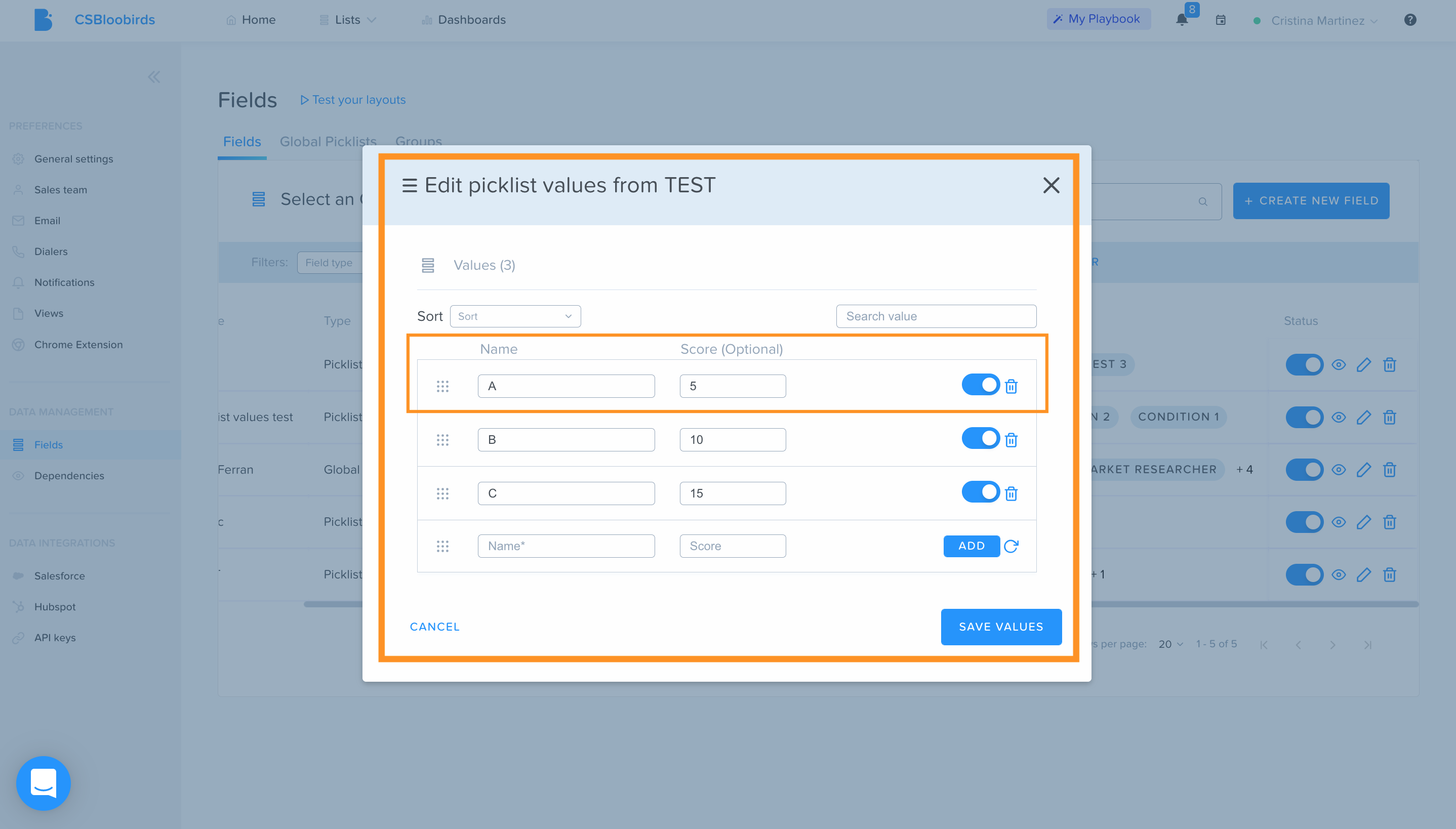Toggle status of TEST 3 field row
This screenshot has height=829, width=1456.
(x=1305, y=364)
